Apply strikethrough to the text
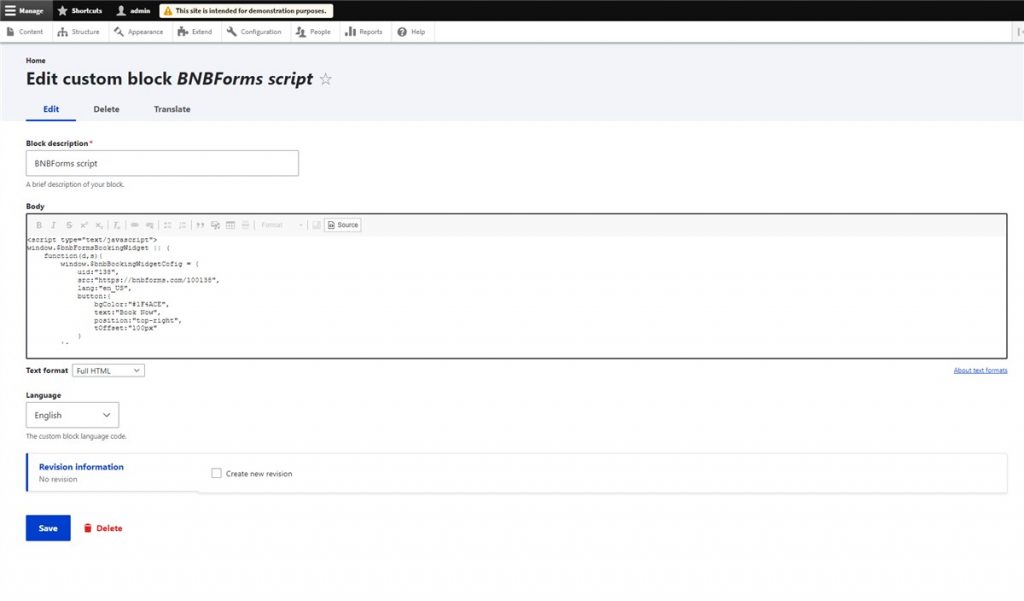 (68, 225)
